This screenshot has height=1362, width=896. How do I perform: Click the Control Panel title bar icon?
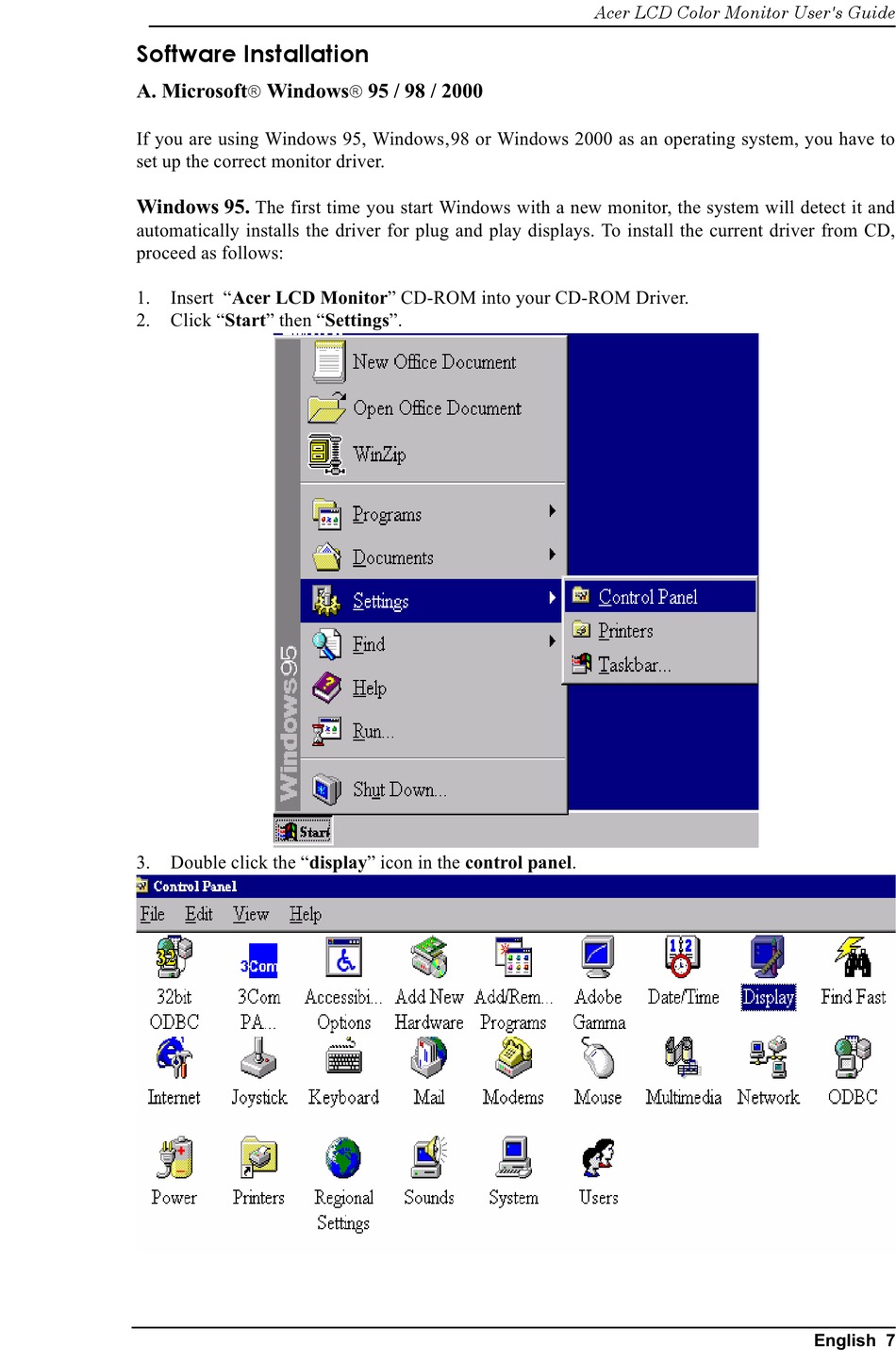(x=142, y=886)
